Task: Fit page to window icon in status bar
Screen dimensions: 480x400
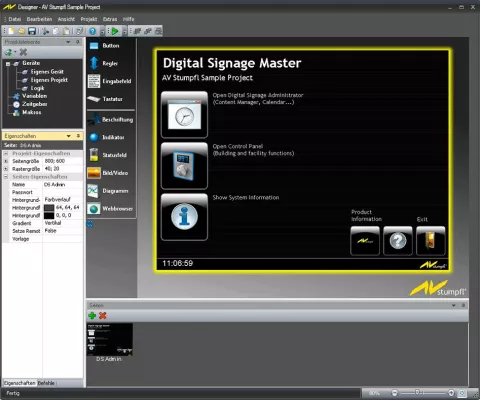Action: 462,393
